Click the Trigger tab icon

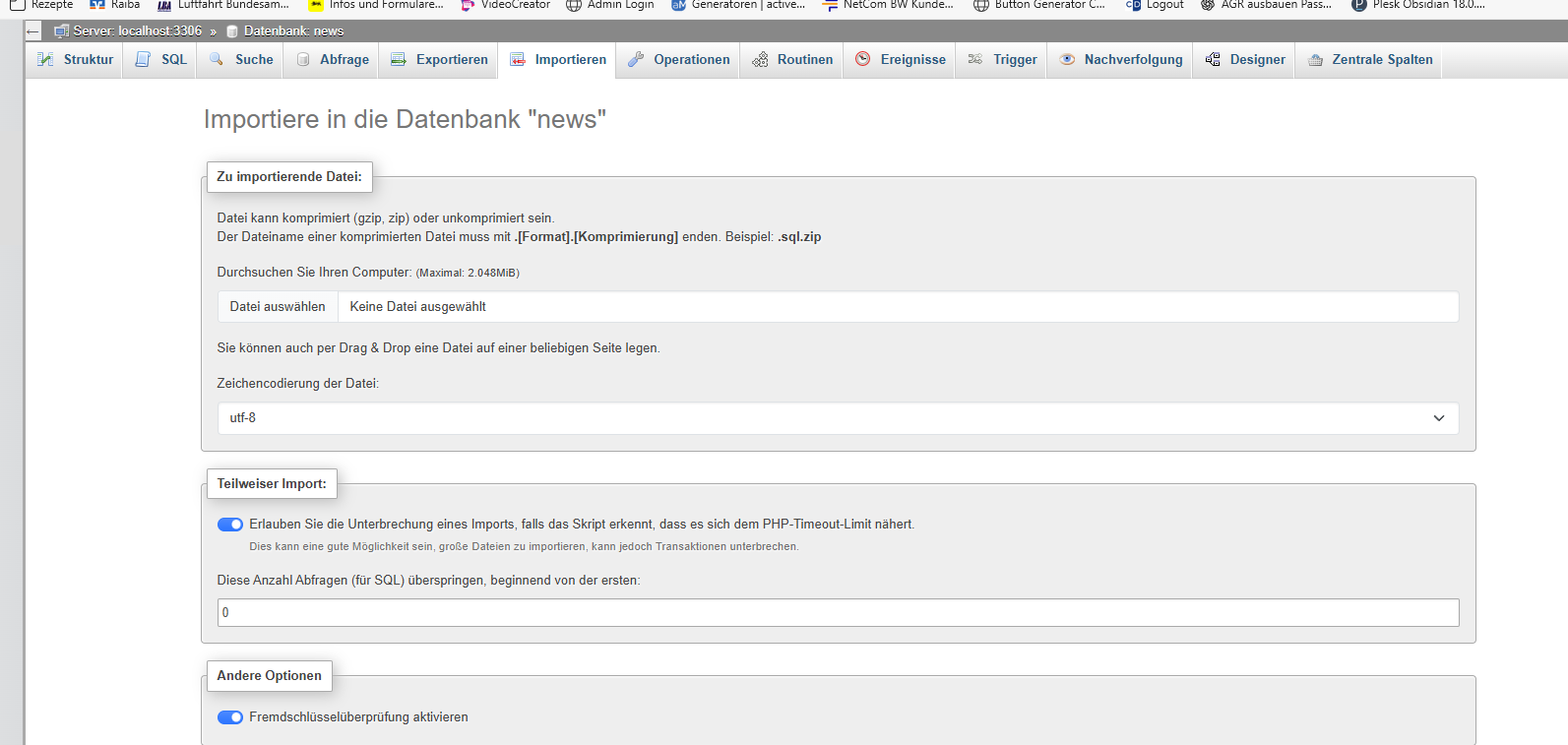coord(975,60)
